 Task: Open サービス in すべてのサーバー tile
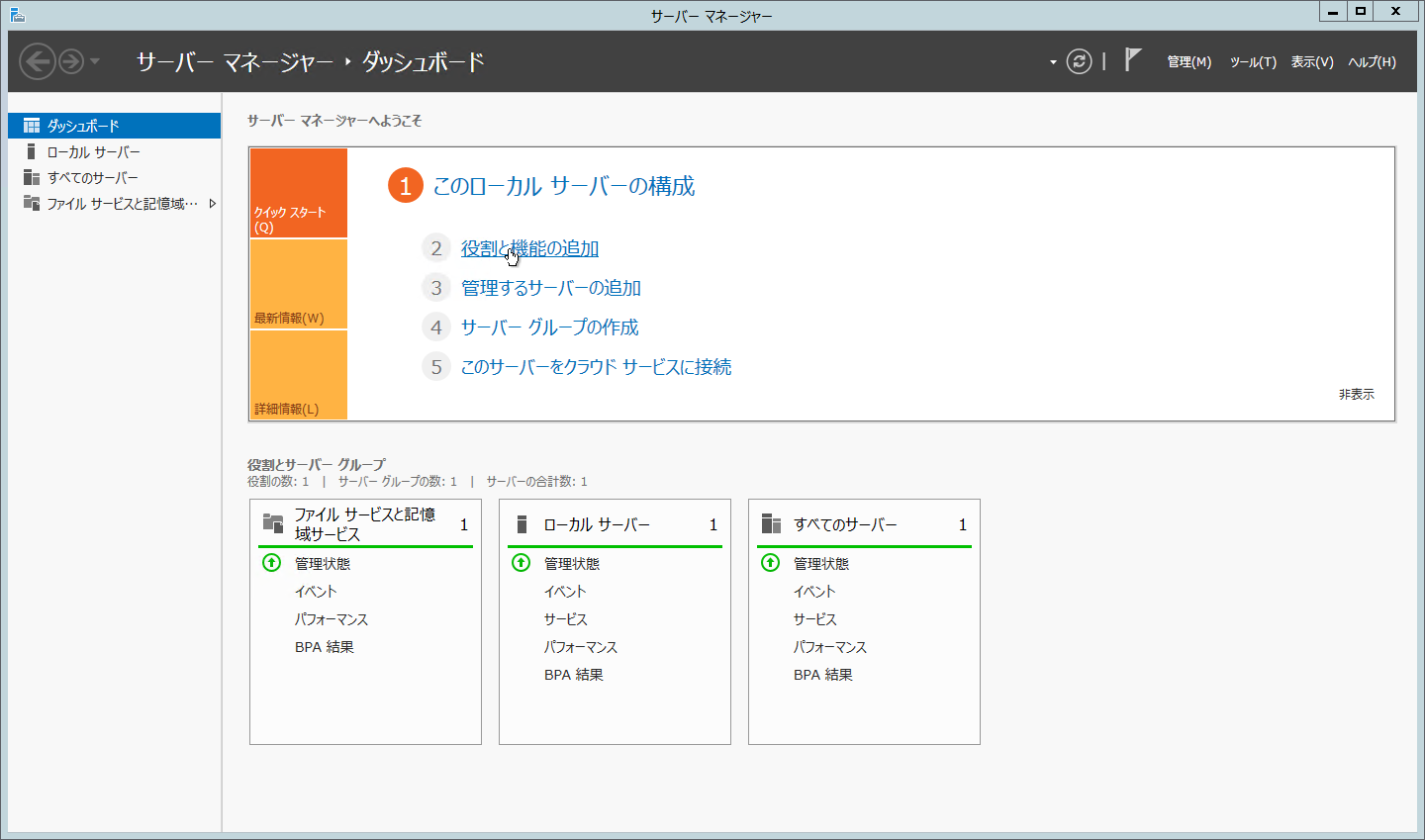point(815,619)
